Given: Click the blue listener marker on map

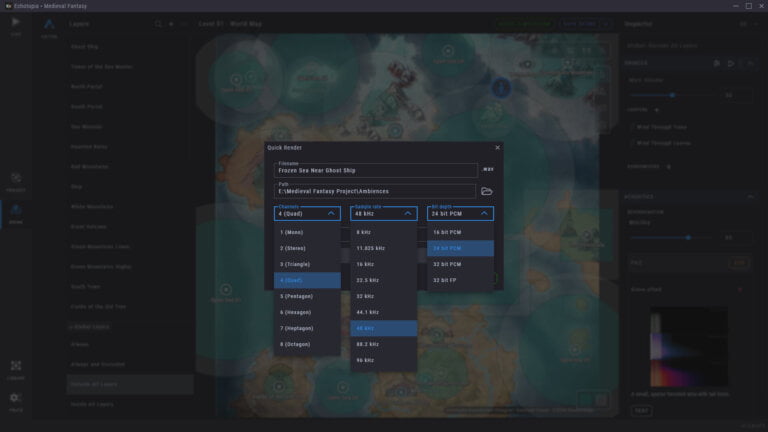Looking at the screenshot, I should [x=501, y=88].
